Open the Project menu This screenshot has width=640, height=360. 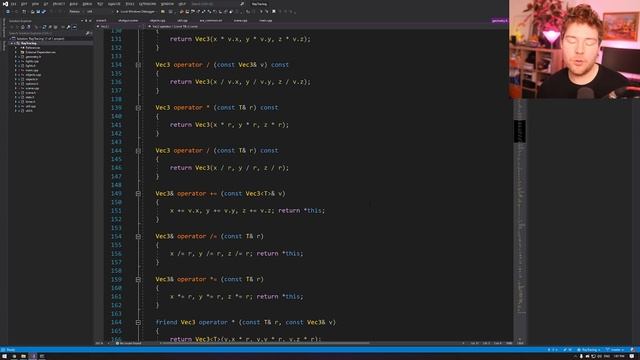59,4
